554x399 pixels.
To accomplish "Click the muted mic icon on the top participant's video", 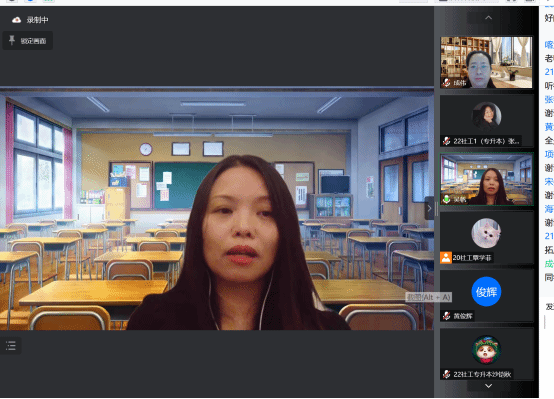I will pos(447,83).
